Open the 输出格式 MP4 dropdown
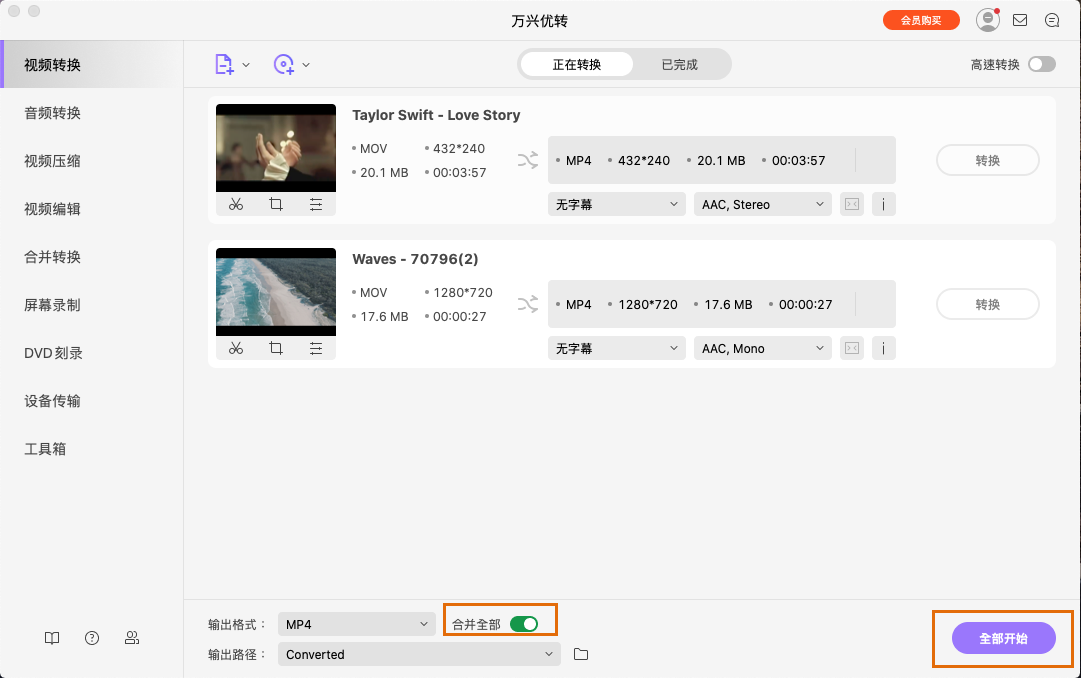The width and height of the screenshot is (1081, 678). pos(356,623)
